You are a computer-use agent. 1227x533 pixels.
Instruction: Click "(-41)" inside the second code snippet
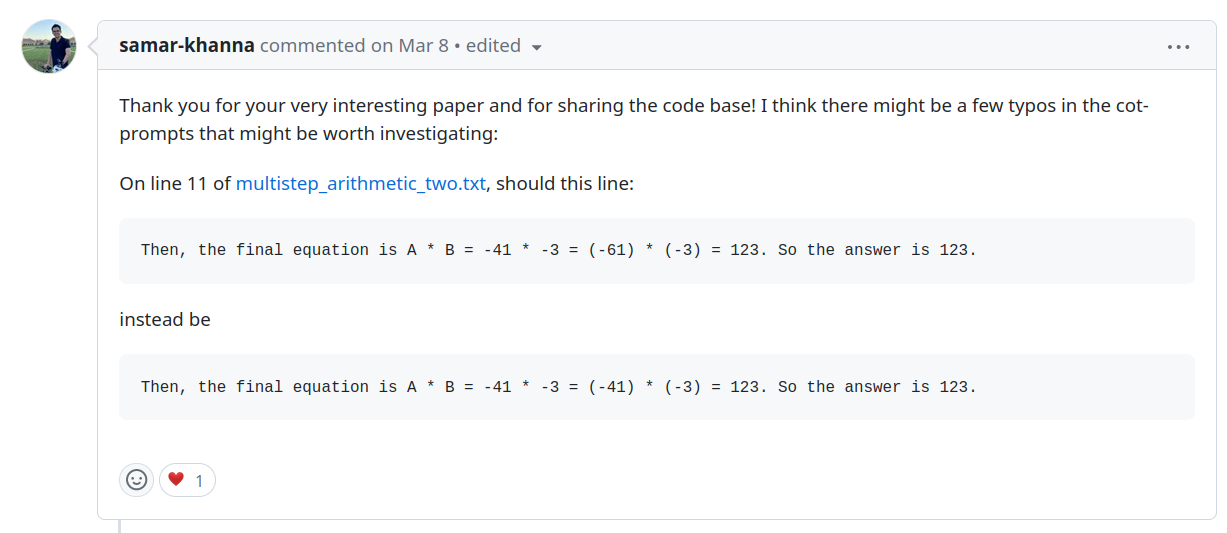[612, 387]
